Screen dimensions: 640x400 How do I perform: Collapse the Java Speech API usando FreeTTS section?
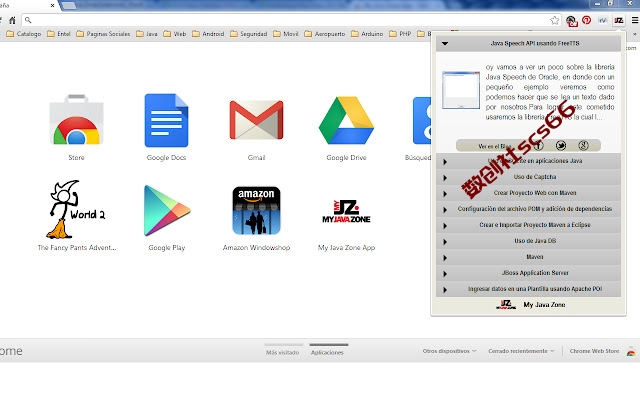528,43
